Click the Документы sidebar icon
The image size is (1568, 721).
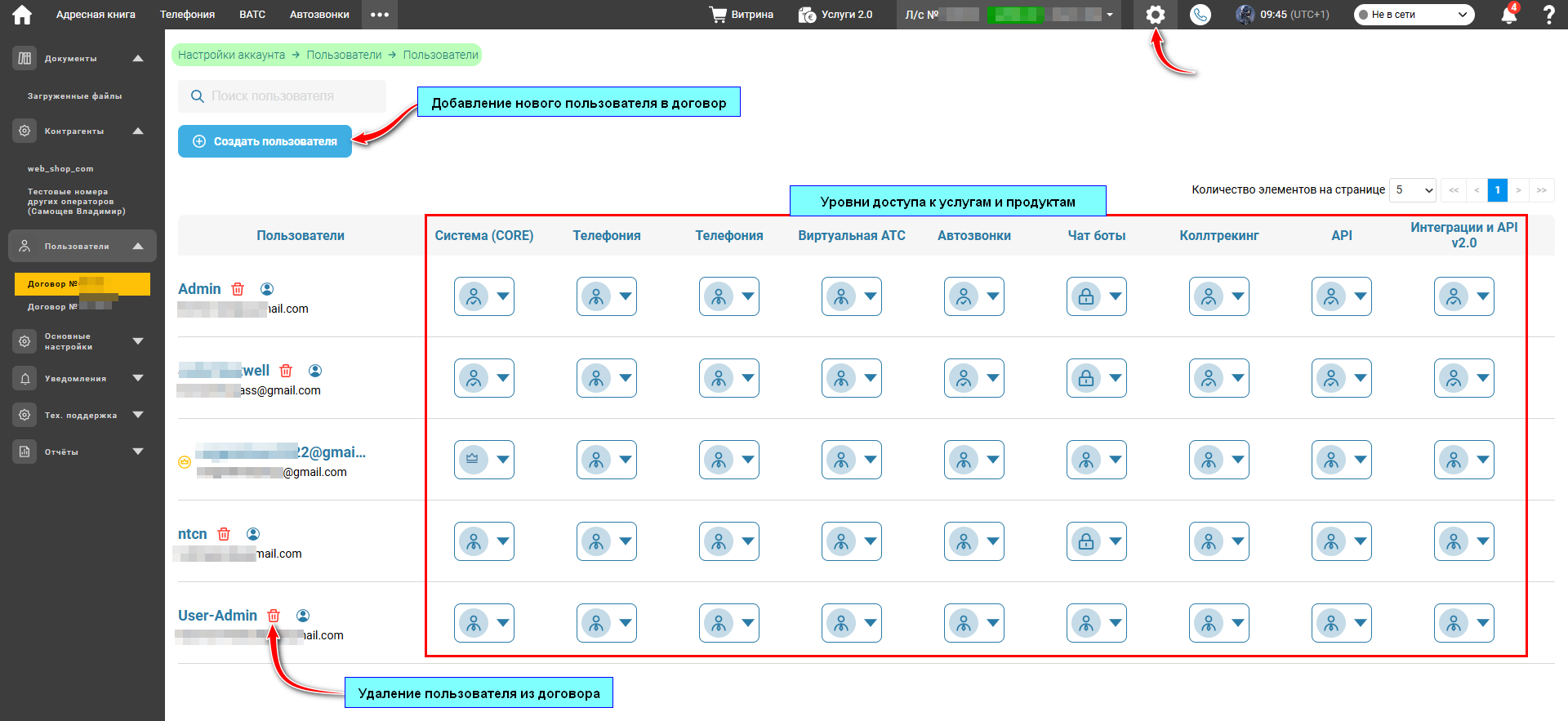point(24,58)
